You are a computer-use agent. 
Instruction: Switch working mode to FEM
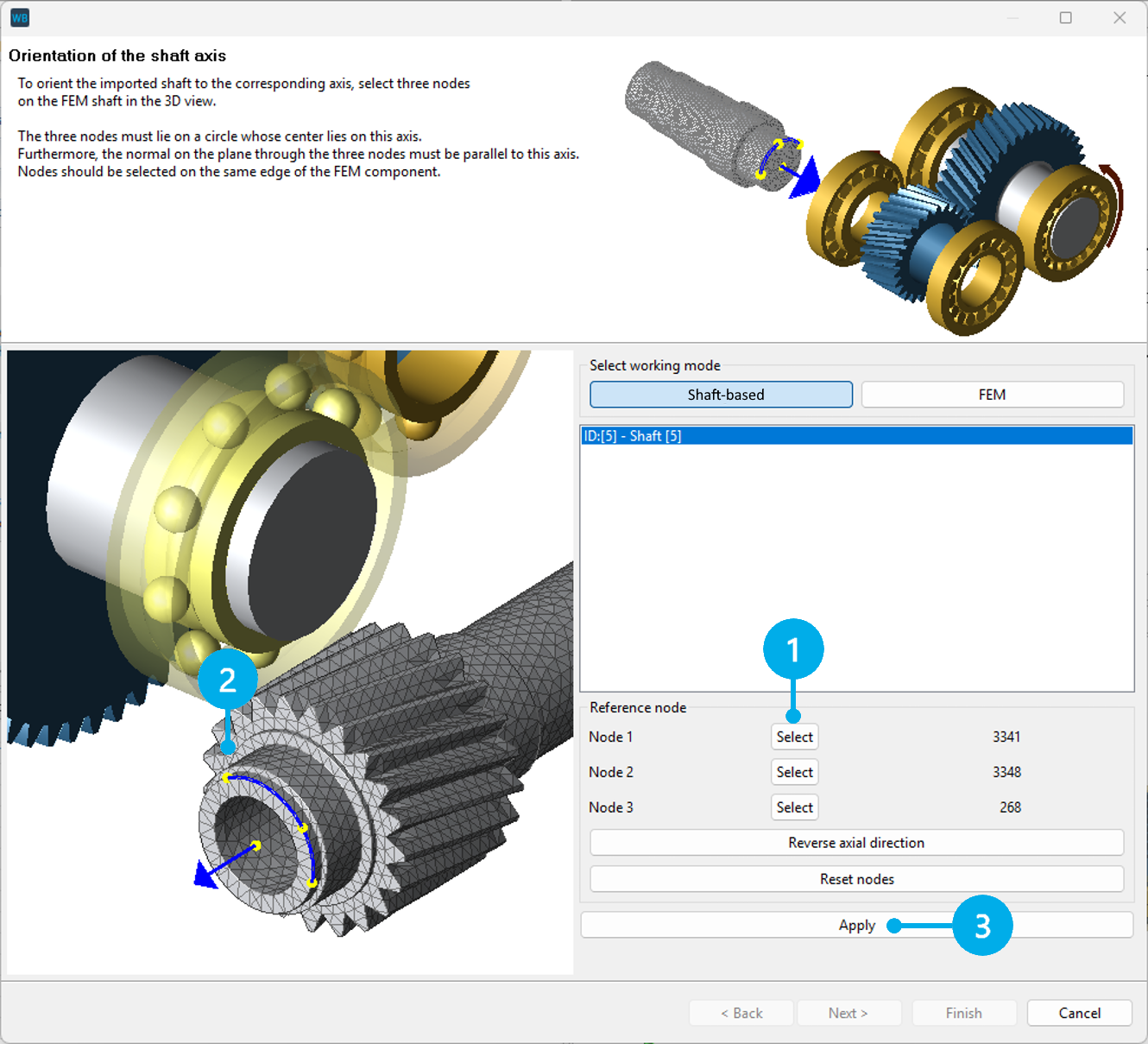992,395
